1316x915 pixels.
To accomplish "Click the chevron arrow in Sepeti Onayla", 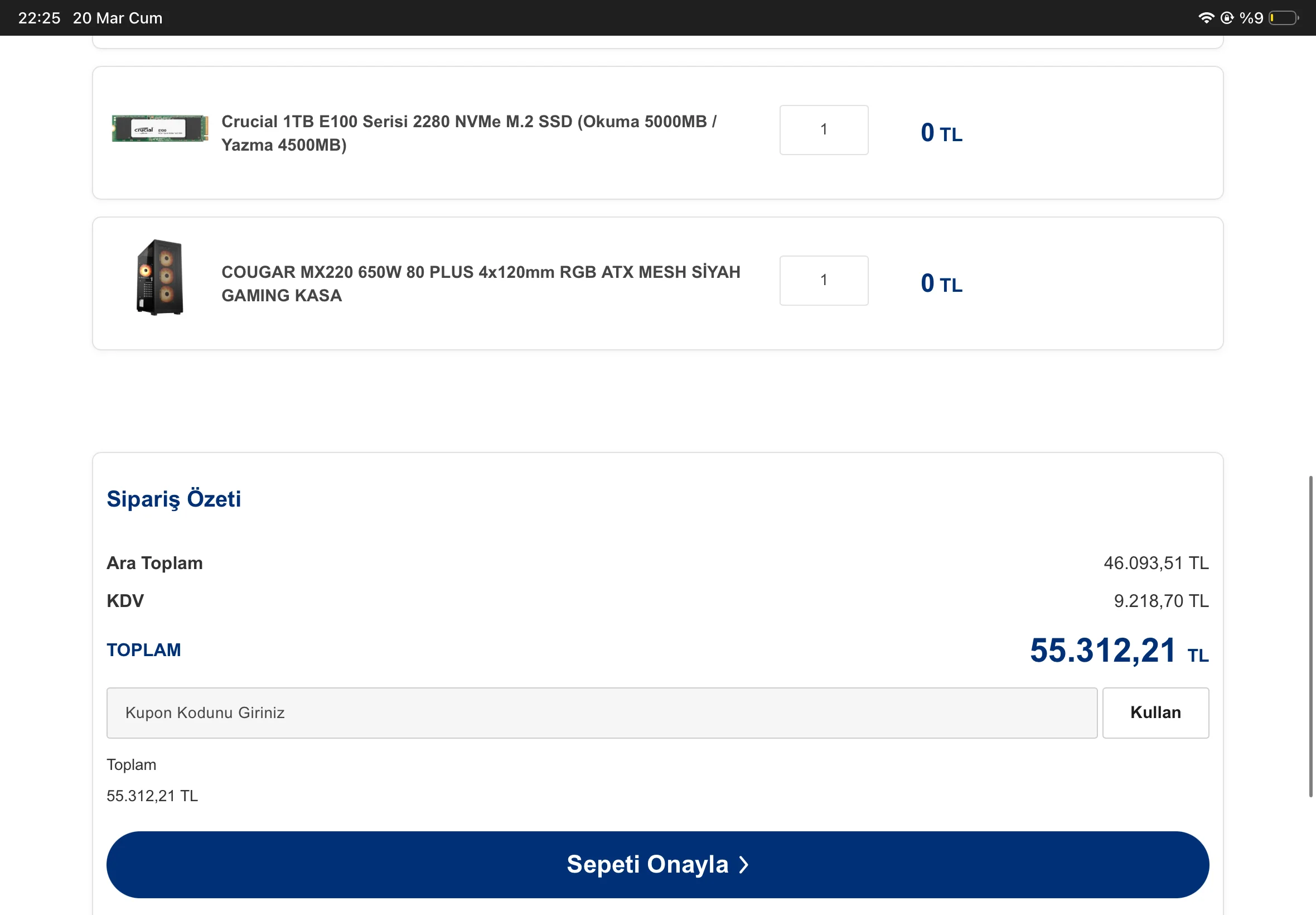I will [744, 865].
